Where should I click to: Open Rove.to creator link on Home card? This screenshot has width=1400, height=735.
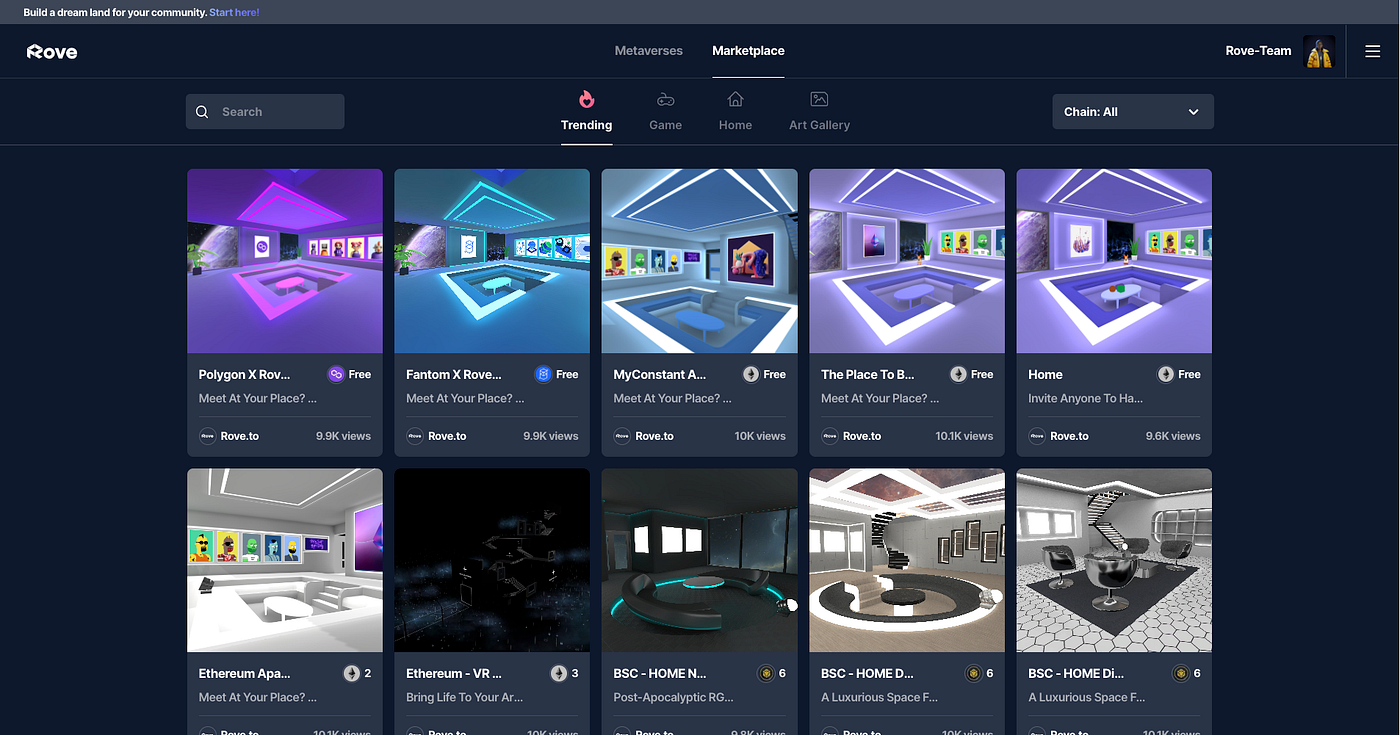[1070, 436]
